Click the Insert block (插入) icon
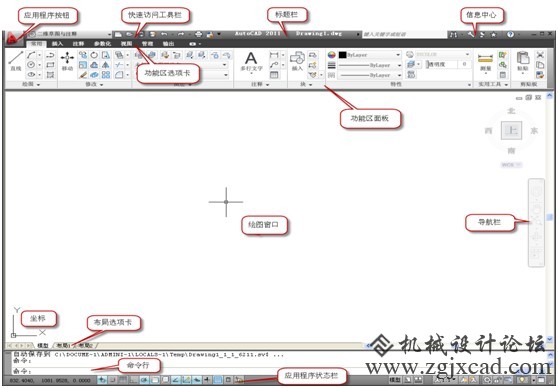Screen dimensions: 558x388 [x=297, y=61]
